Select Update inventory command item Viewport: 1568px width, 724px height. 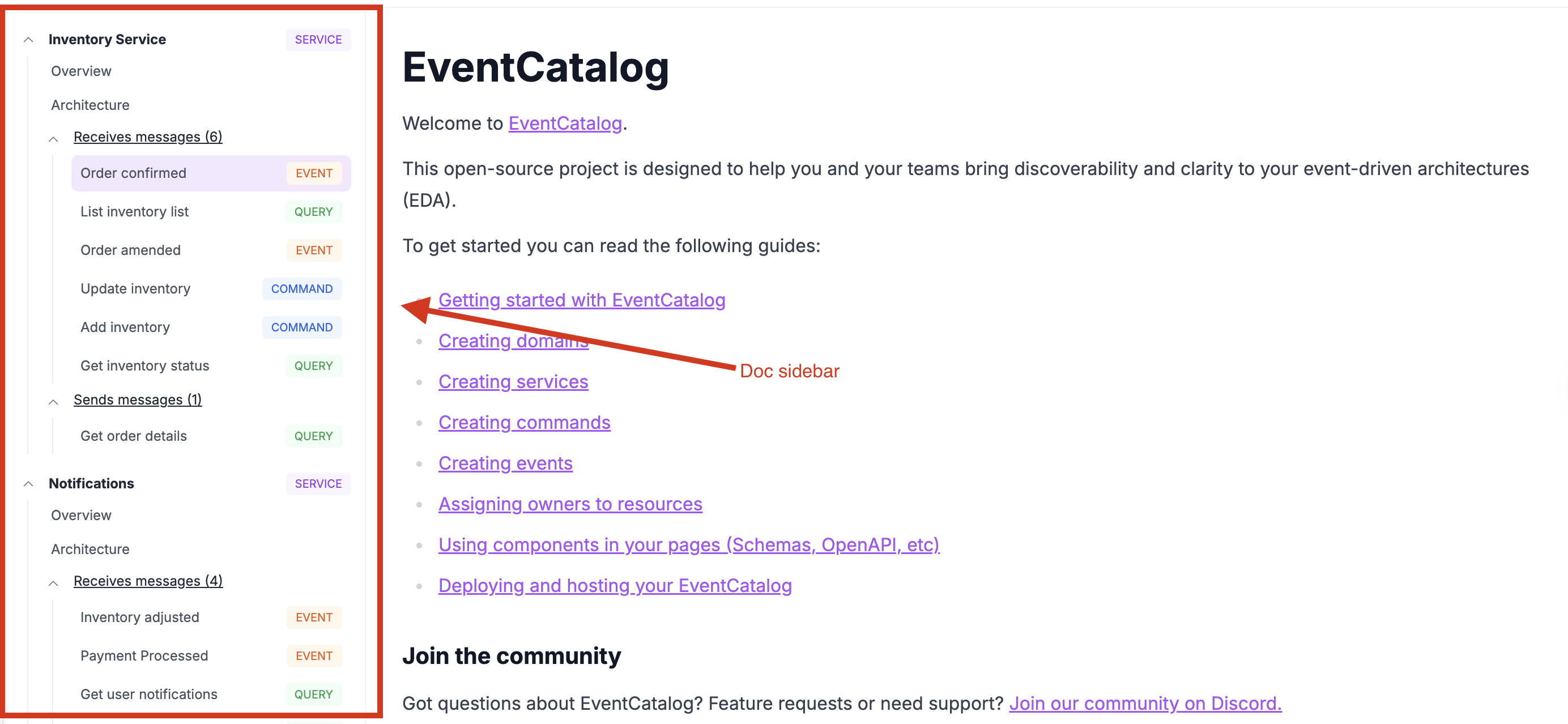(x=135, y=288)
